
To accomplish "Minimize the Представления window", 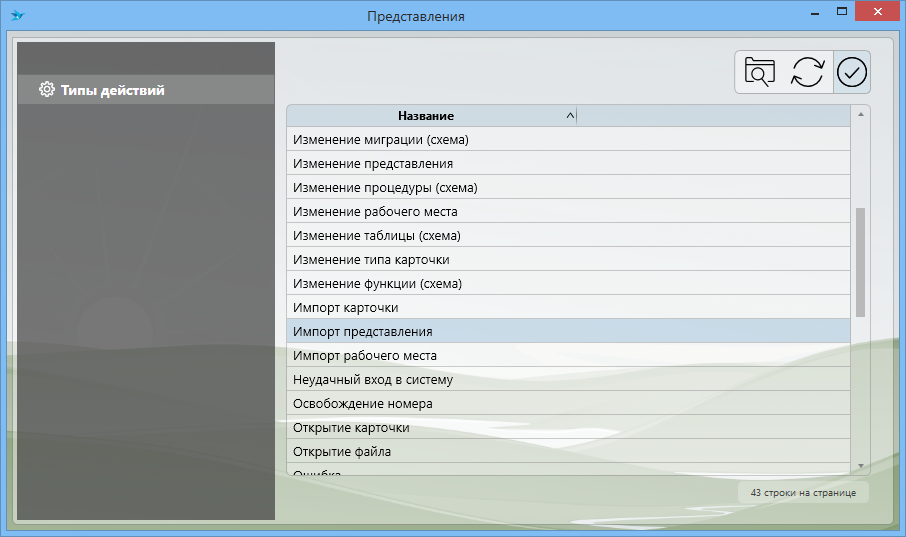I will pos(813,11).
